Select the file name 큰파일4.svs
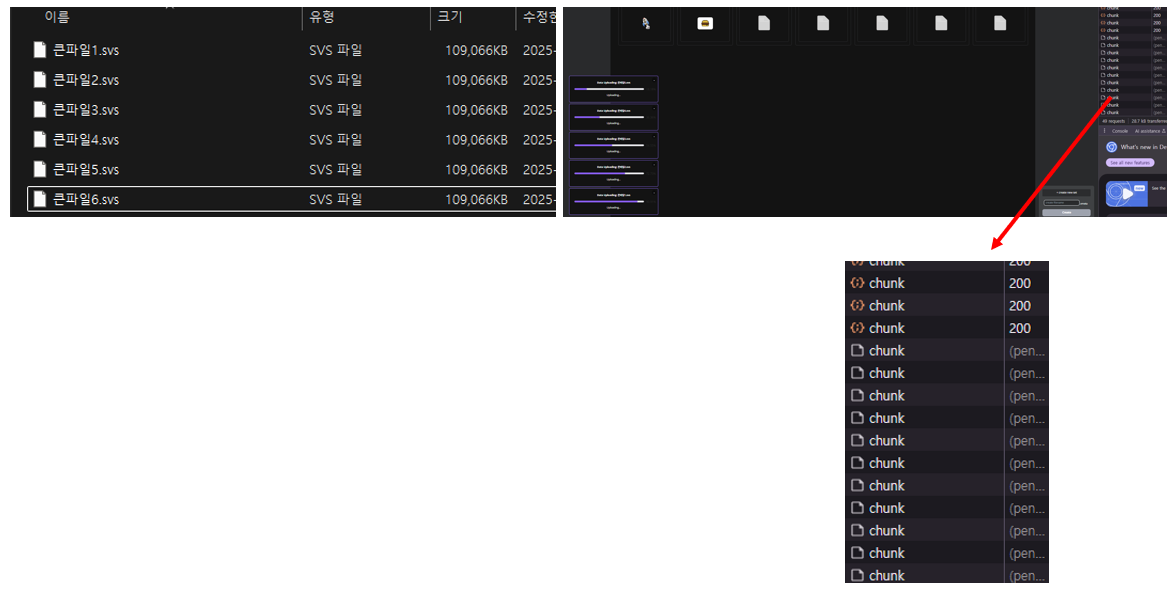This screenshot has height=589, width=1174. point(86,140)
